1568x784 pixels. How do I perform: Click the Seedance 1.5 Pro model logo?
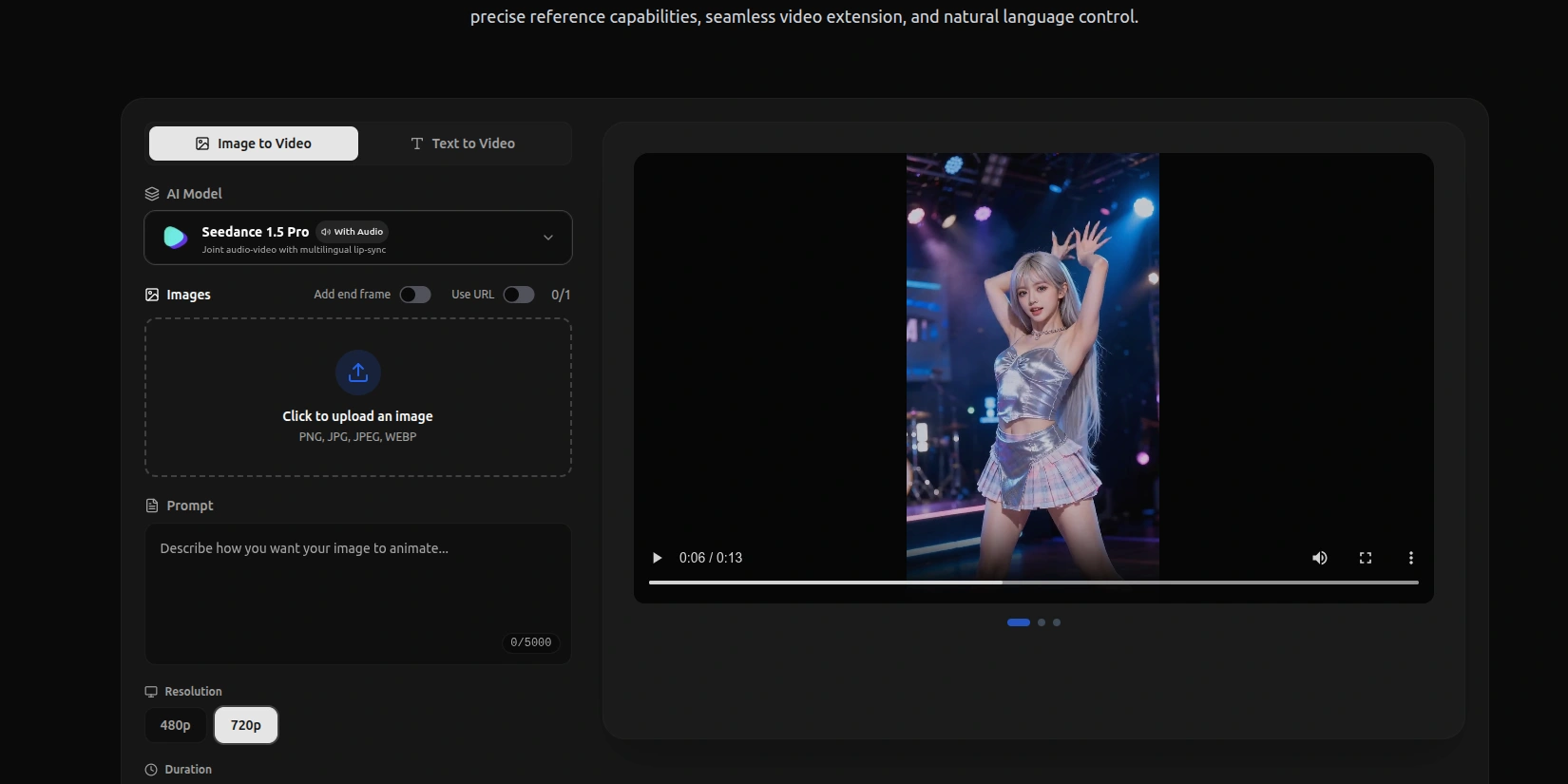coord(176,238)
